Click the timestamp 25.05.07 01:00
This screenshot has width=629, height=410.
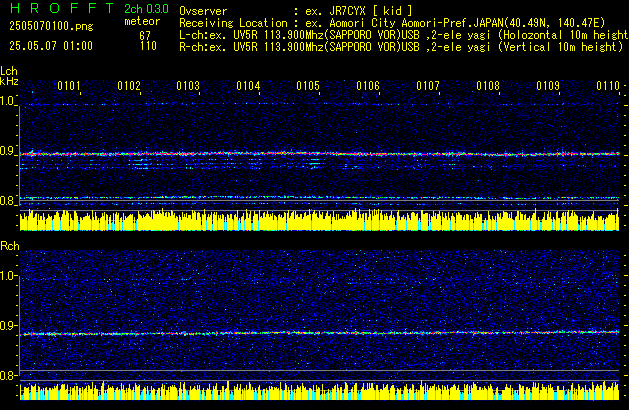[x=51, y=46]
